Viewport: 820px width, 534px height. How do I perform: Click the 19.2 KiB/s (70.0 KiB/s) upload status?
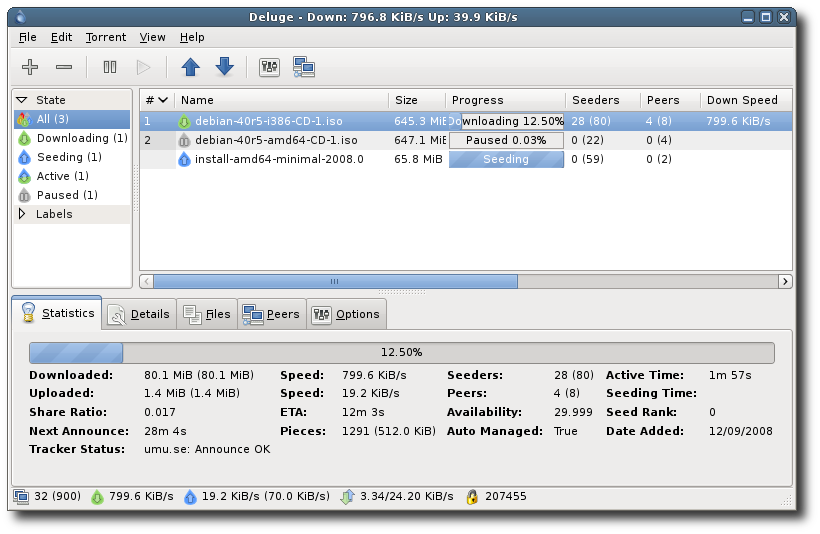(x=266, y=496)
